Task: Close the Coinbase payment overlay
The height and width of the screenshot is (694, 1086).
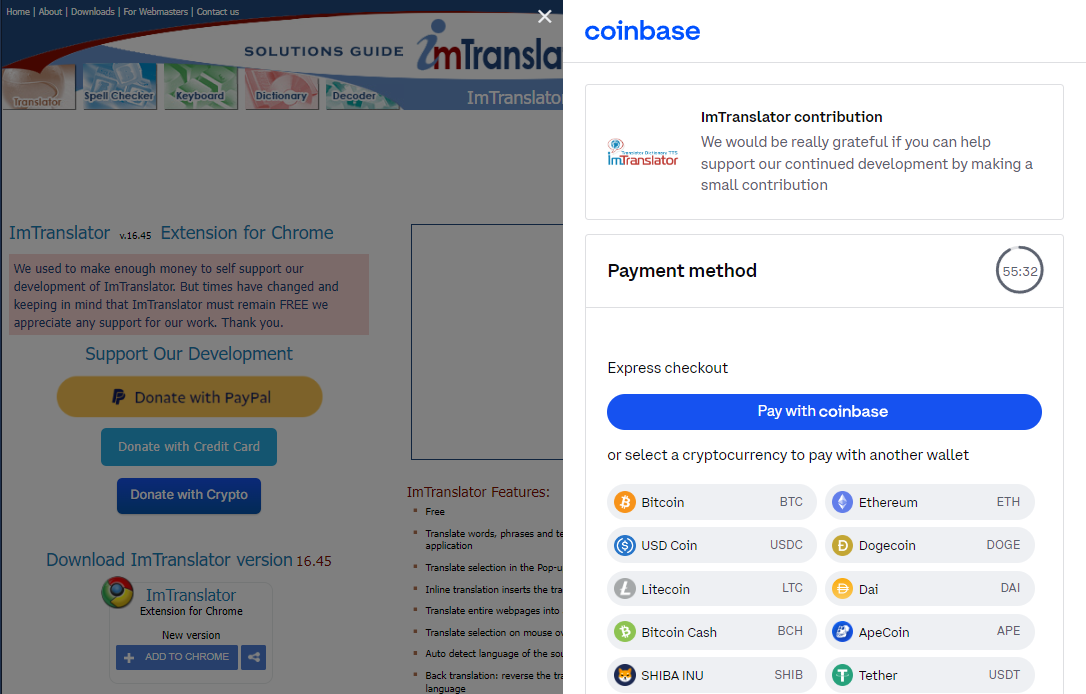Action: 545,16
